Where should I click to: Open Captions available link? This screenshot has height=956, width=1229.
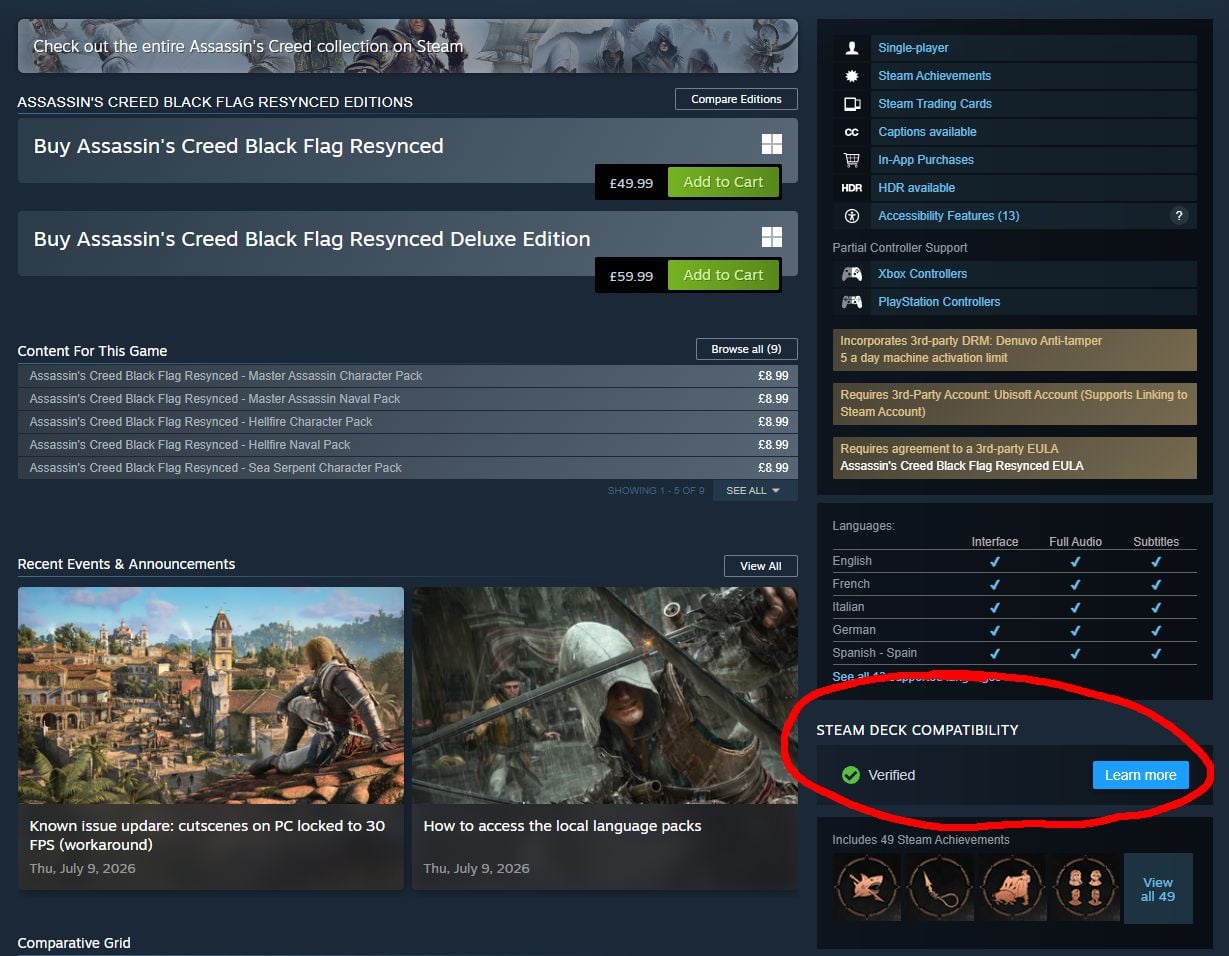(927, 132)
